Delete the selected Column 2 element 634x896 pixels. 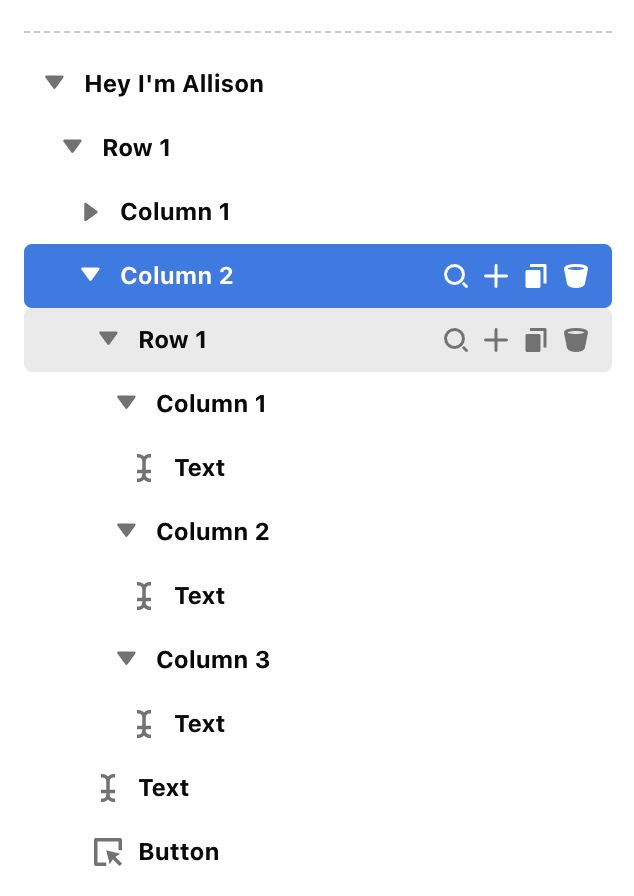tap(575, 276)
